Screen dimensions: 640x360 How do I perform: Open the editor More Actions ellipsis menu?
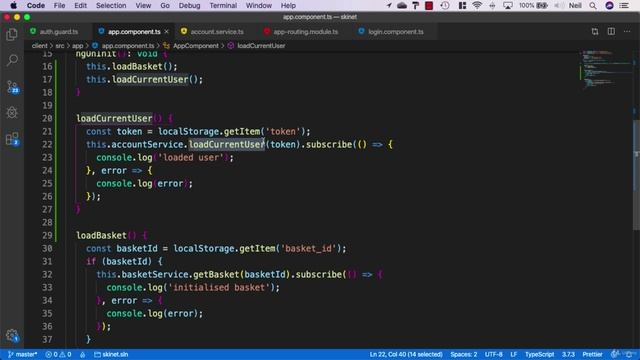627,31
